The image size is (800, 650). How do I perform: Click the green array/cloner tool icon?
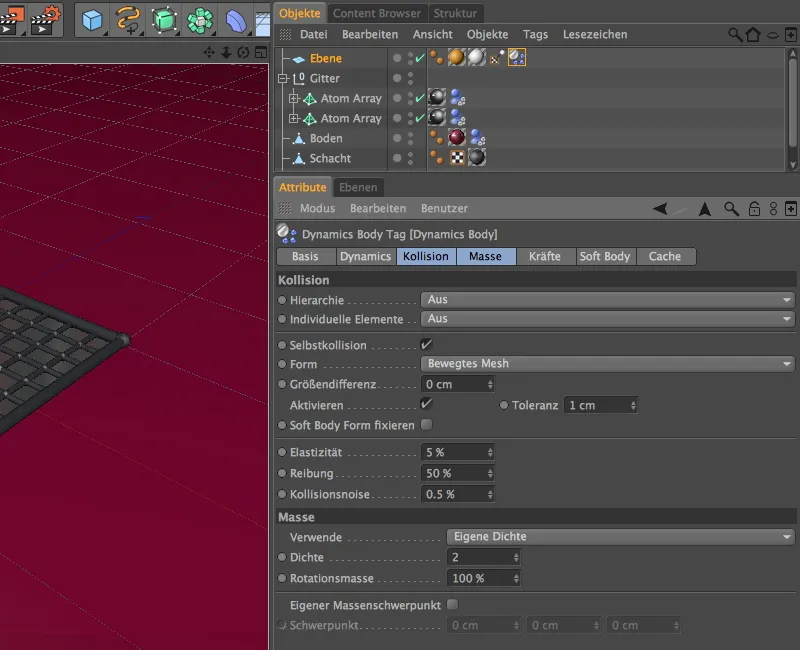[199, 20]
